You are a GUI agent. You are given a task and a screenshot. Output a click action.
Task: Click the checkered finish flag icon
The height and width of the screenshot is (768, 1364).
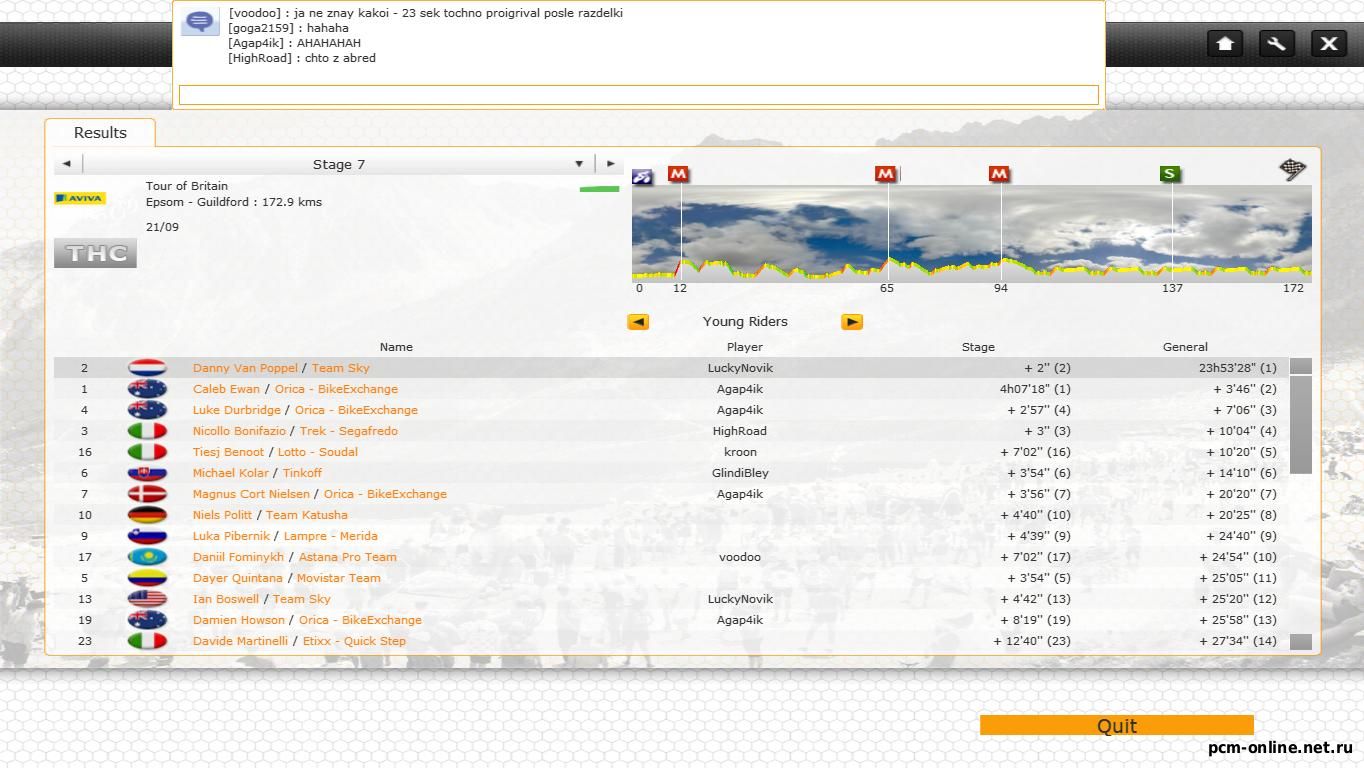[1293, 170]
